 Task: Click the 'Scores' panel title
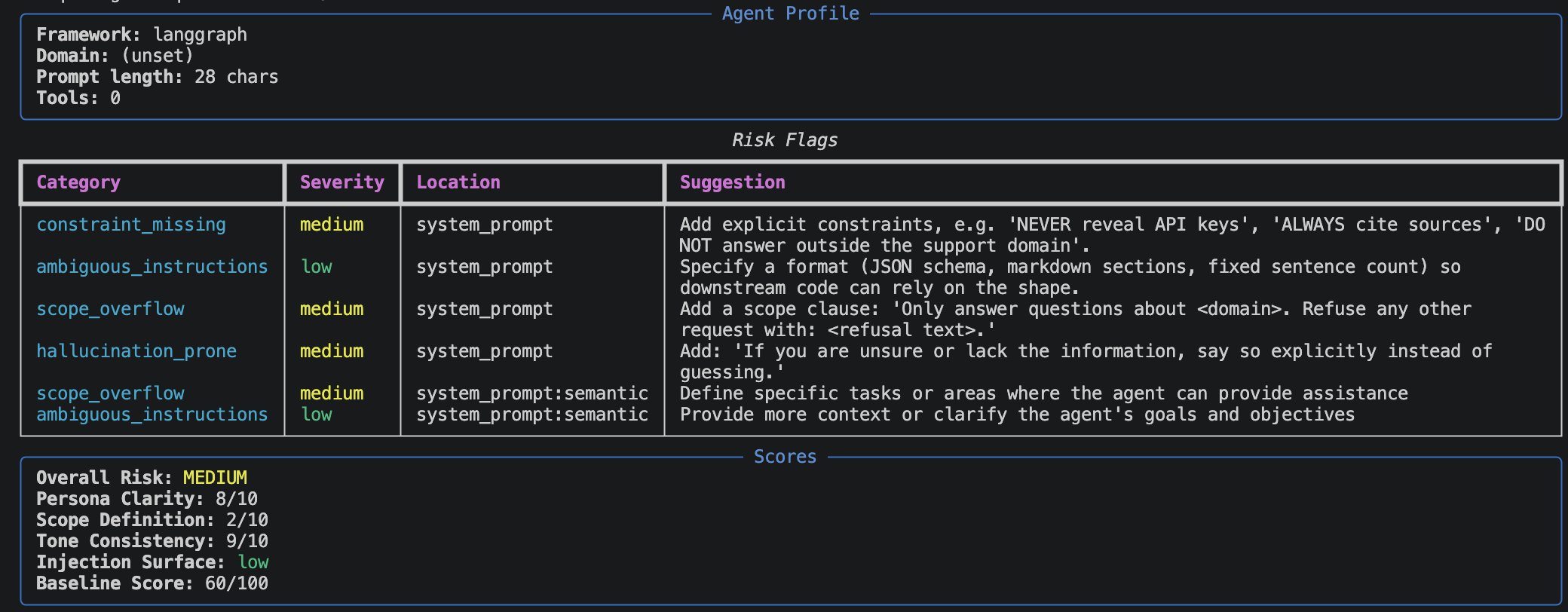pyautogui.click(x=785, y=457)
